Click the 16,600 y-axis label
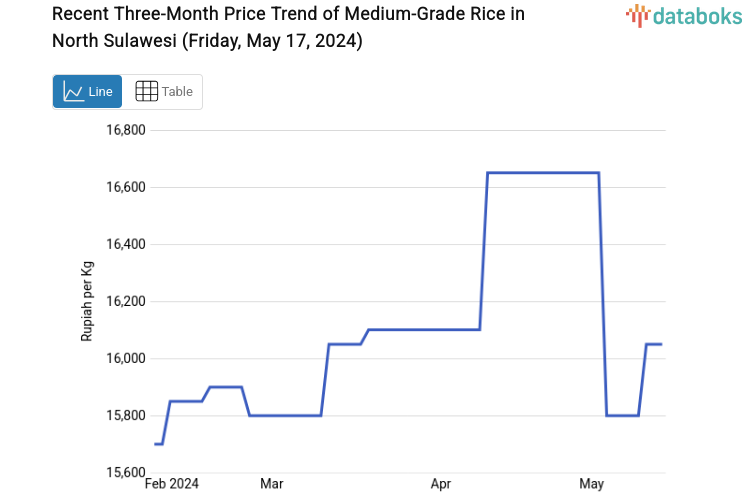The height and width of the screenshot is (498, 753). click(x=127, y=188)
